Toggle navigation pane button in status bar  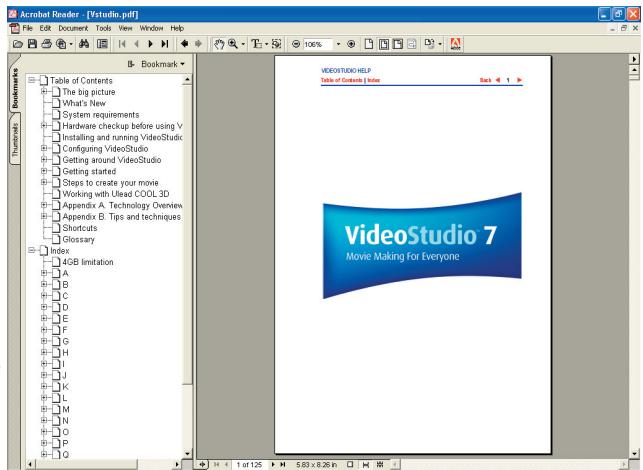[202, 464]
